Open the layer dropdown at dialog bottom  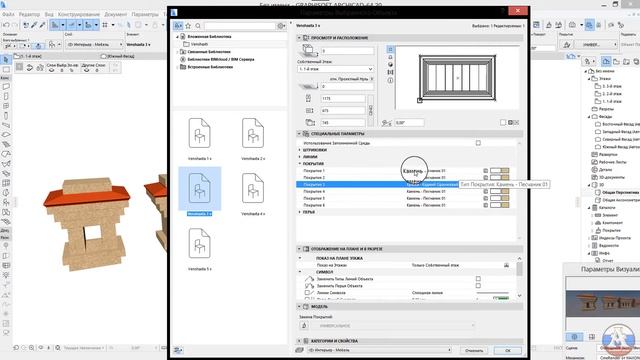(x=380, y=350)
